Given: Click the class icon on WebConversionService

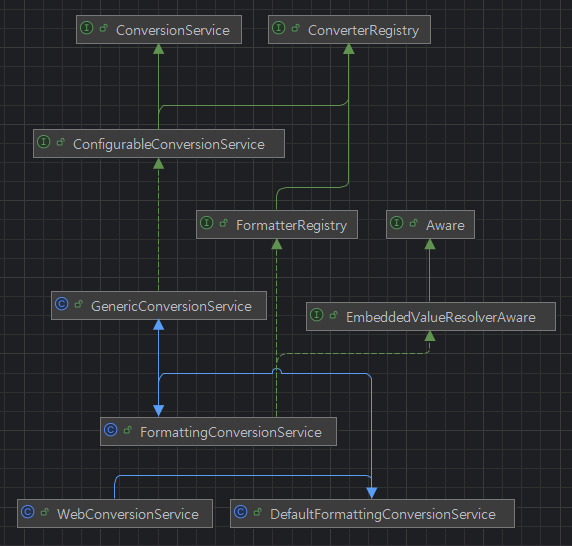Looking at the screenshot, I should [28, 512].
